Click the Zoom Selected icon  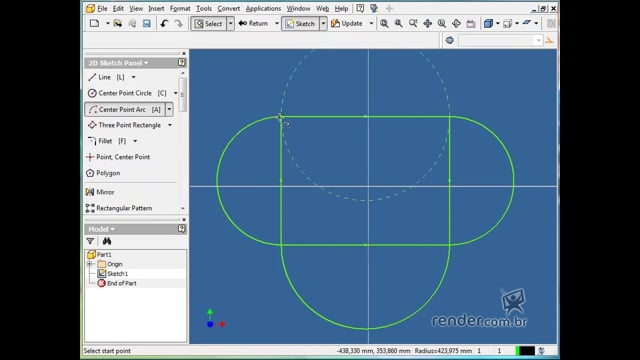pos(442,24)
